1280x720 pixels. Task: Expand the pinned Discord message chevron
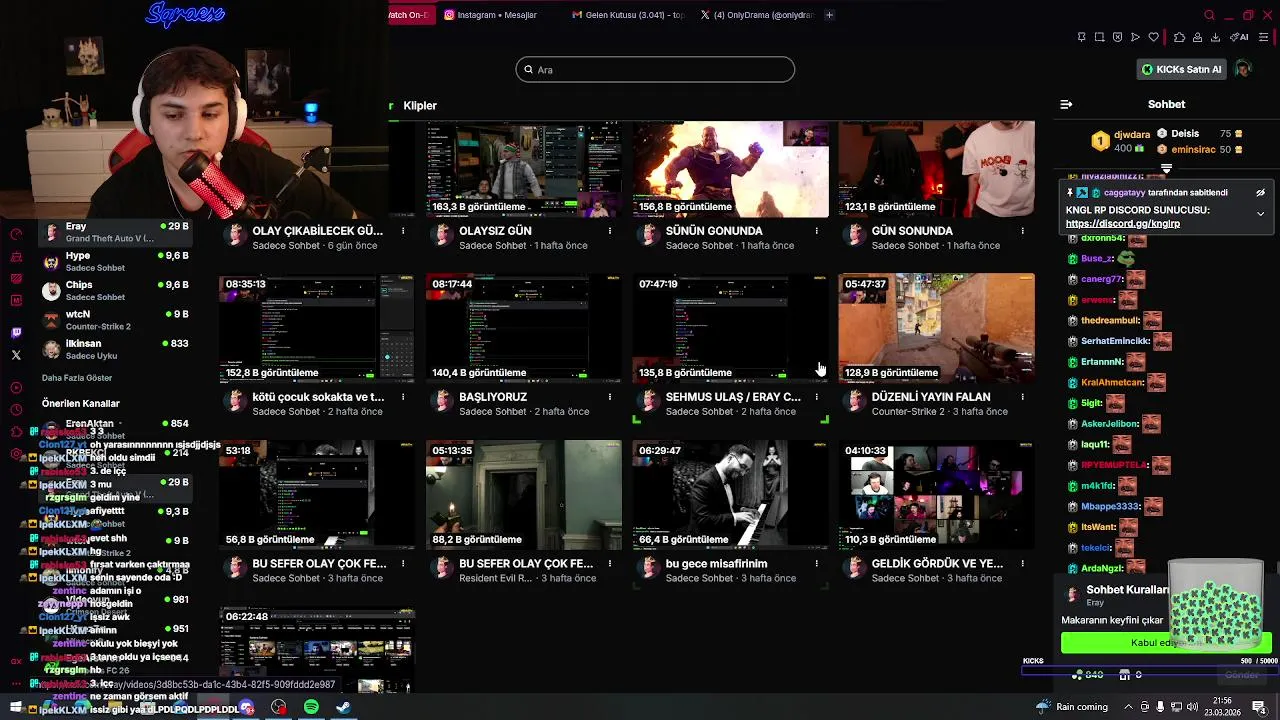[1260, 213]
